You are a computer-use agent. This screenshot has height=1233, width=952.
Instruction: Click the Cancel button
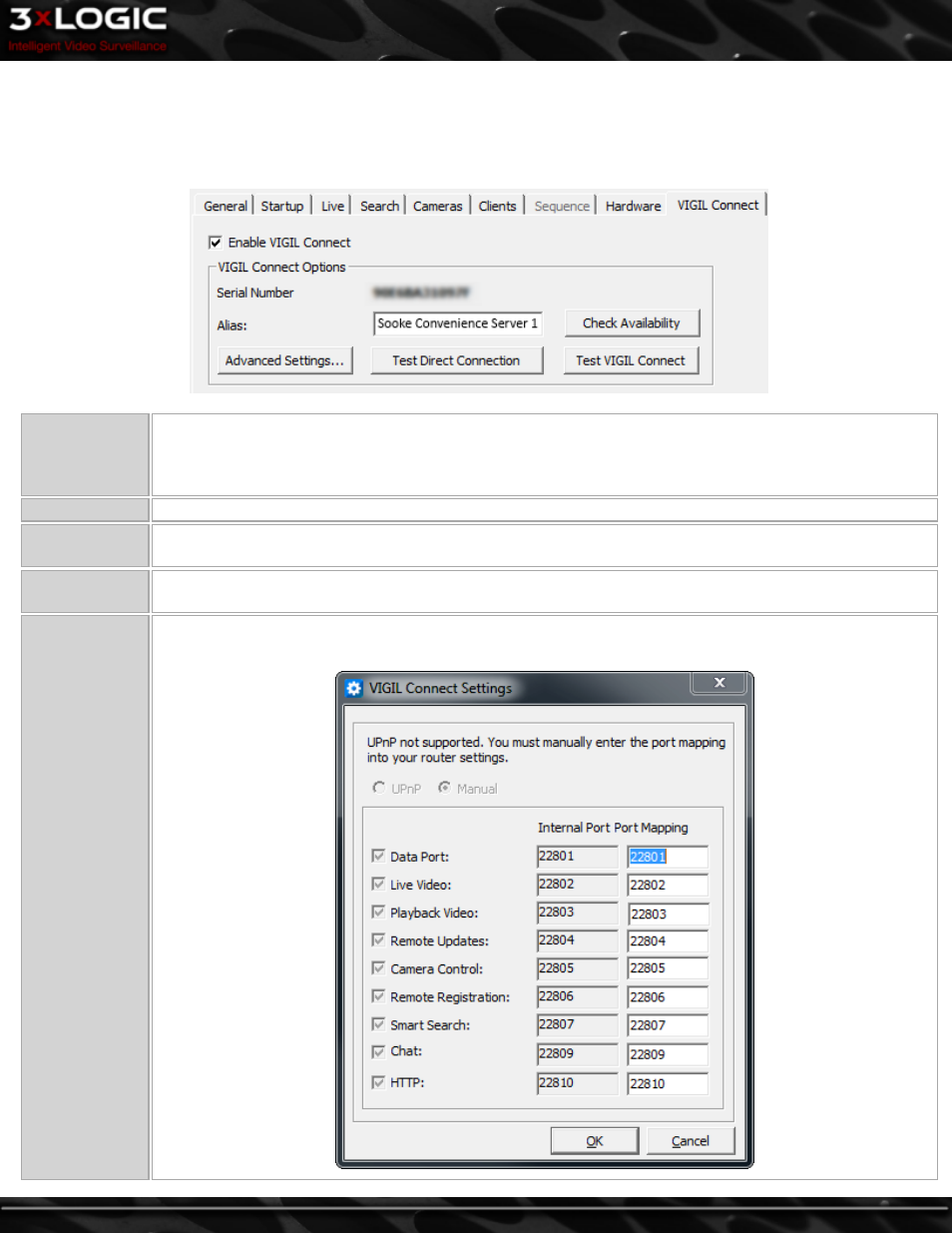[x=691, y=1141]
